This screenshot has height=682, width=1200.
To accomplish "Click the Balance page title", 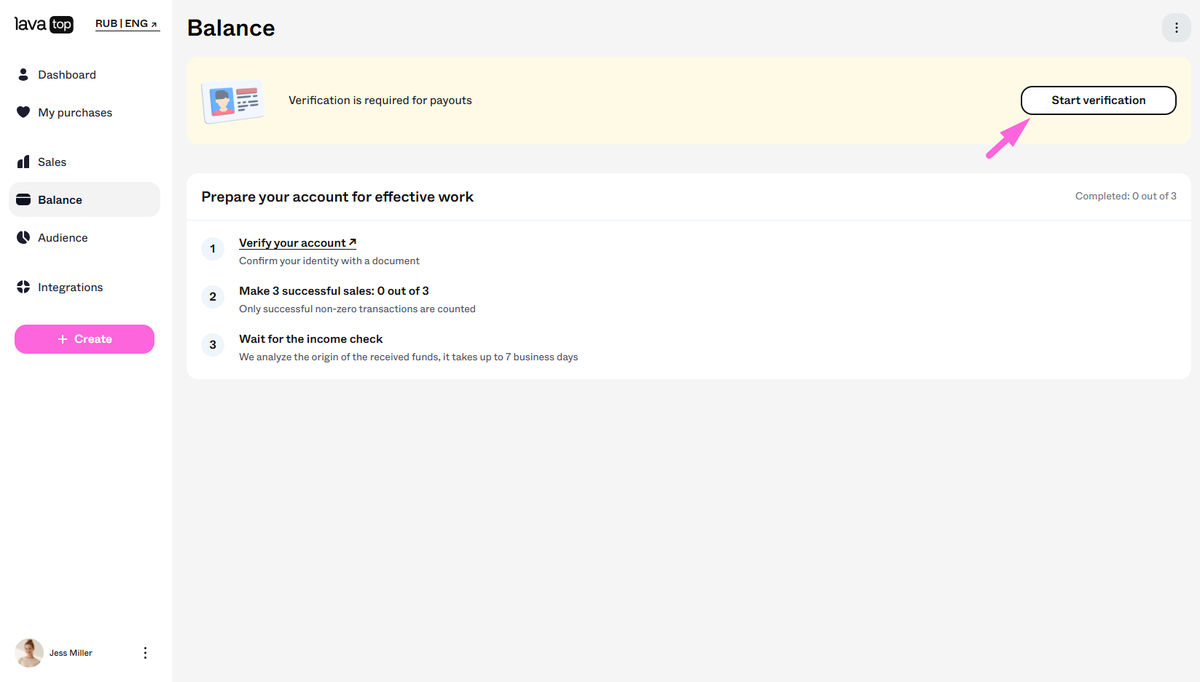I will point(231,29).
